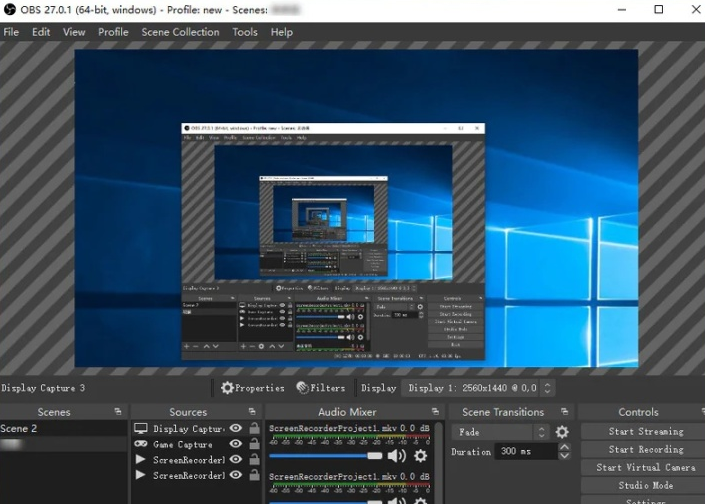Open Filters for the selected source
705x504 pixels.
[x=321, y=388]
